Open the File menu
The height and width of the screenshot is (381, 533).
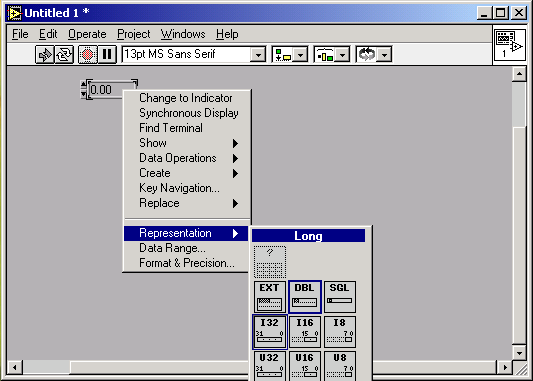[20, 34]
